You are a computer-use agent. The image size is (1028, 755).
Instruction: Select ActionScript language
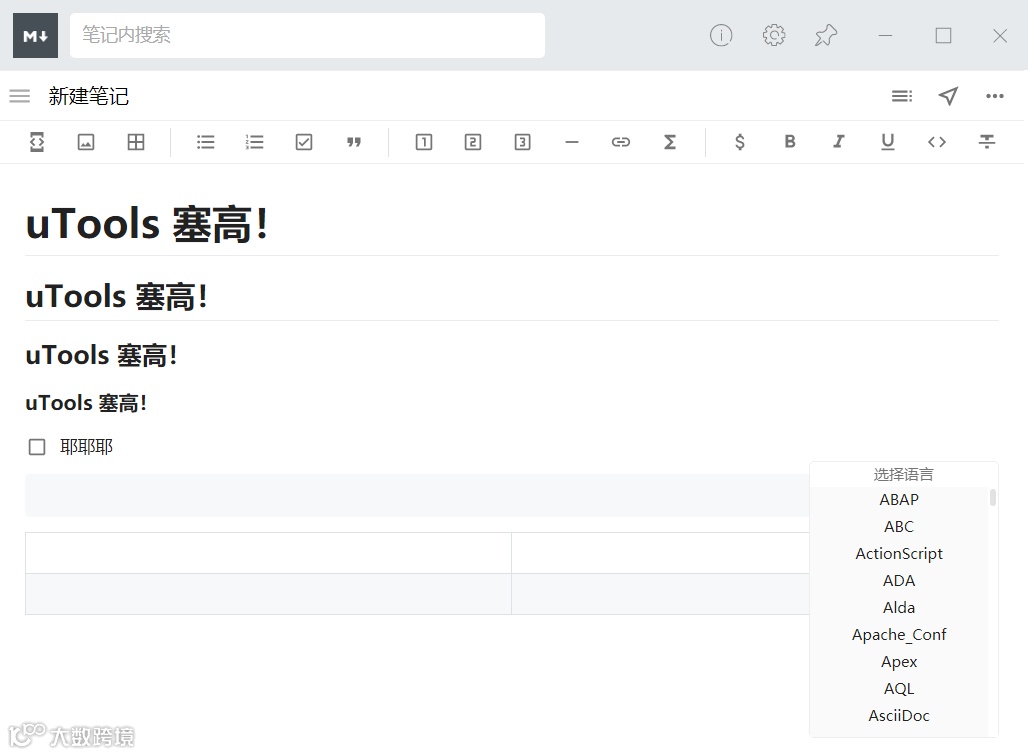899,554
